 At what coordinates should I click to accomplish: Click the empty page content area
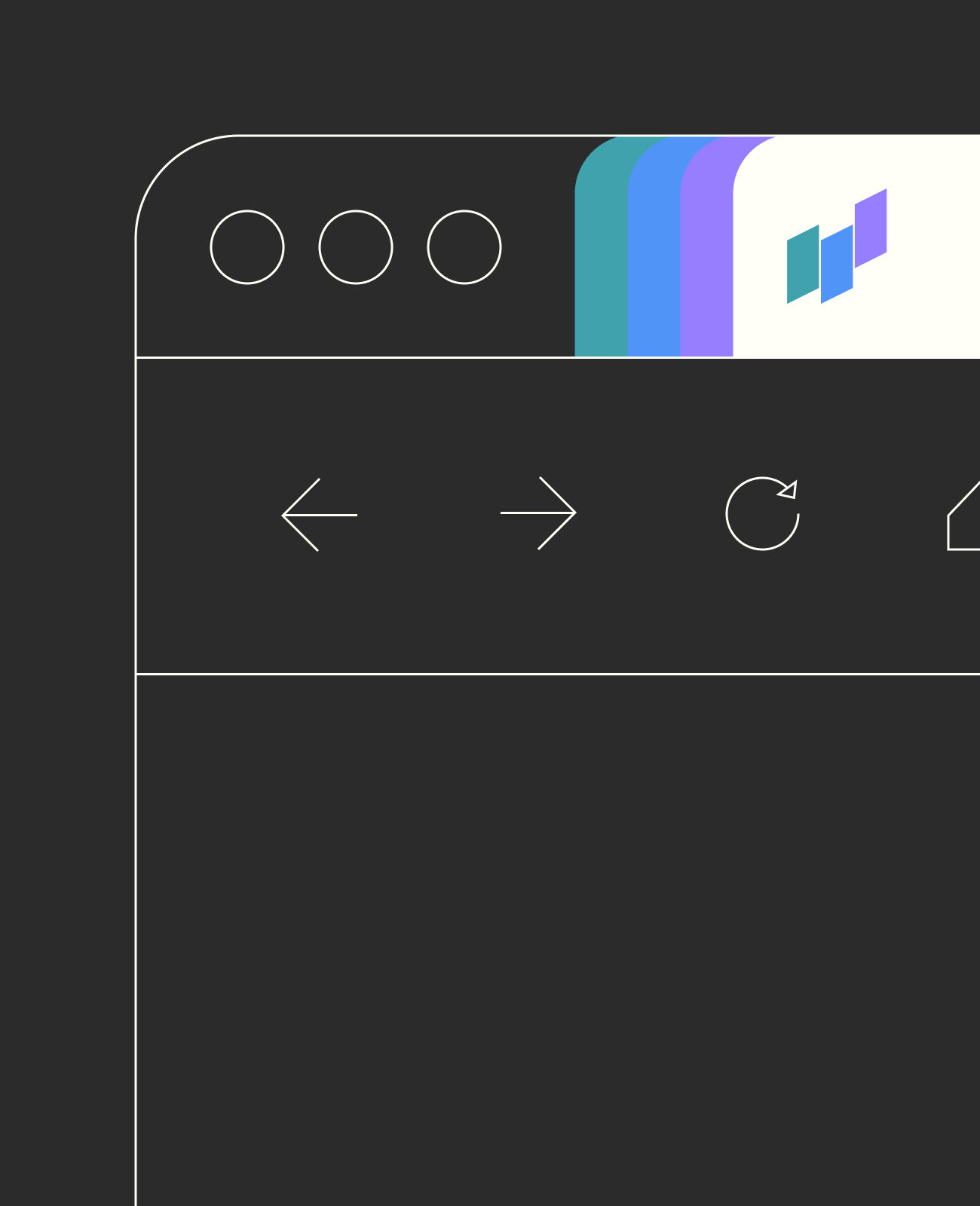pyautogui.click(x=558, y=940)
